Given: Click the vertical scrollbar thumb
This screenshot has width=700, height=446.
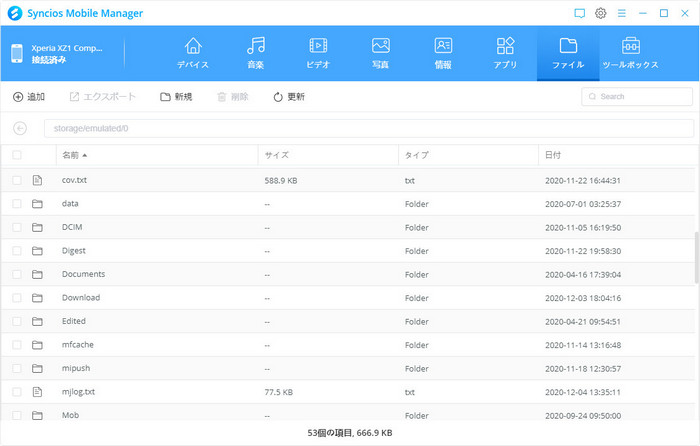Looking at the screenshot, I should pos(696,258).
